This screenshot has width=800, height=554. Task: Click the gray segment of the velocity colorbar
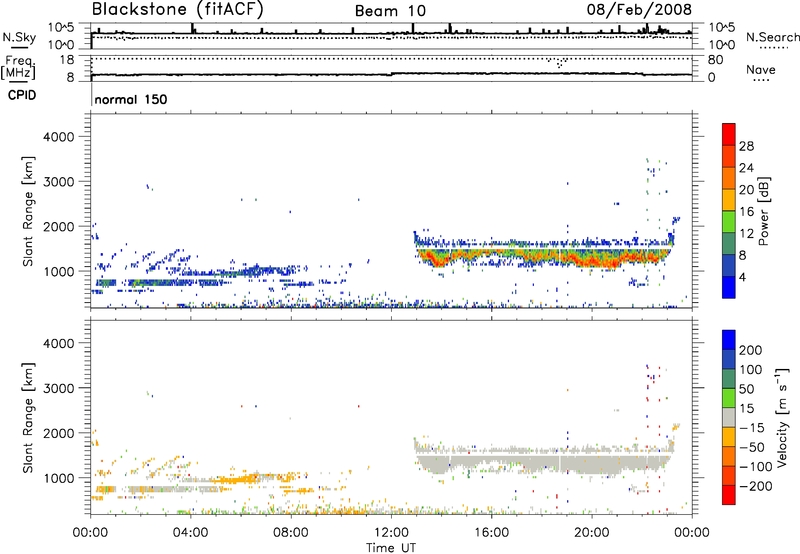coord(729,418)
